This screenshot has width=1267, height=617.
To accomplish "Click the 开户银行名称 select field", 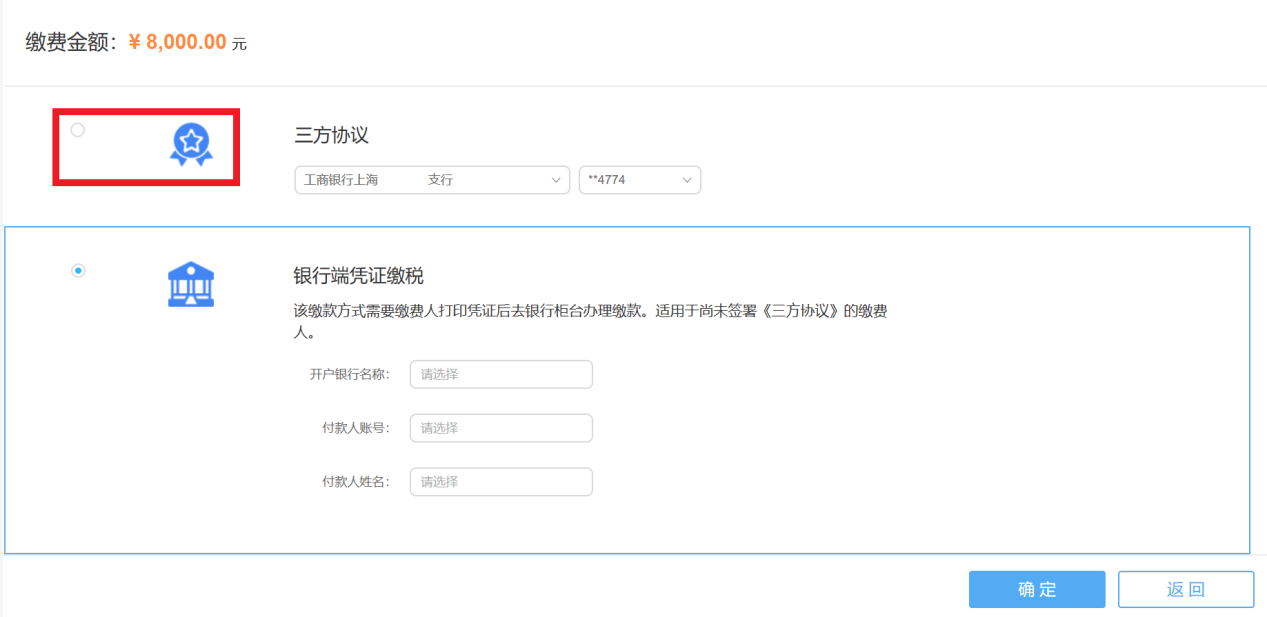I will pyautogui.click(x=501, y=375).
